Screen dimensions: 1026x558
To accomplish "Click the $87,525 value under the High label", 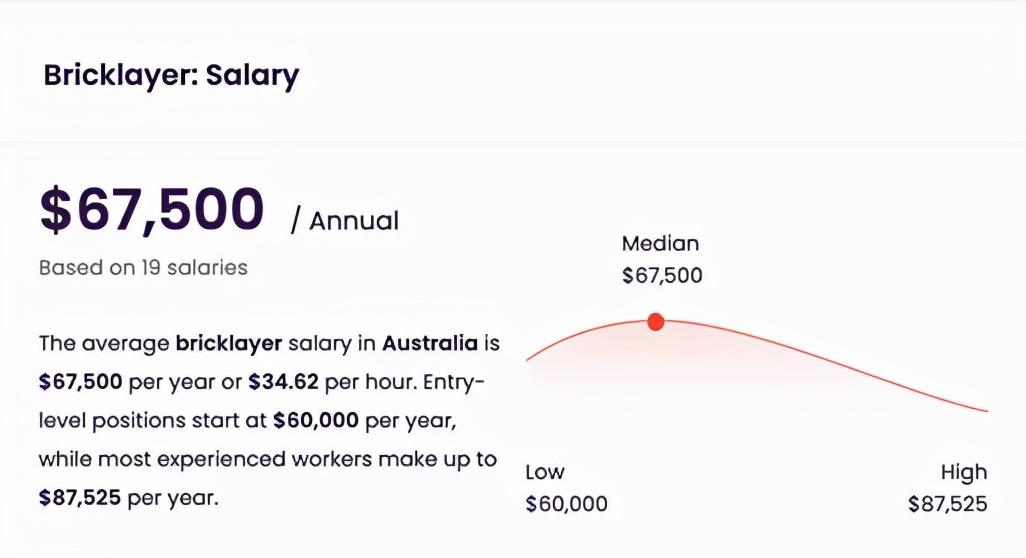I will [x=947, y=504].
